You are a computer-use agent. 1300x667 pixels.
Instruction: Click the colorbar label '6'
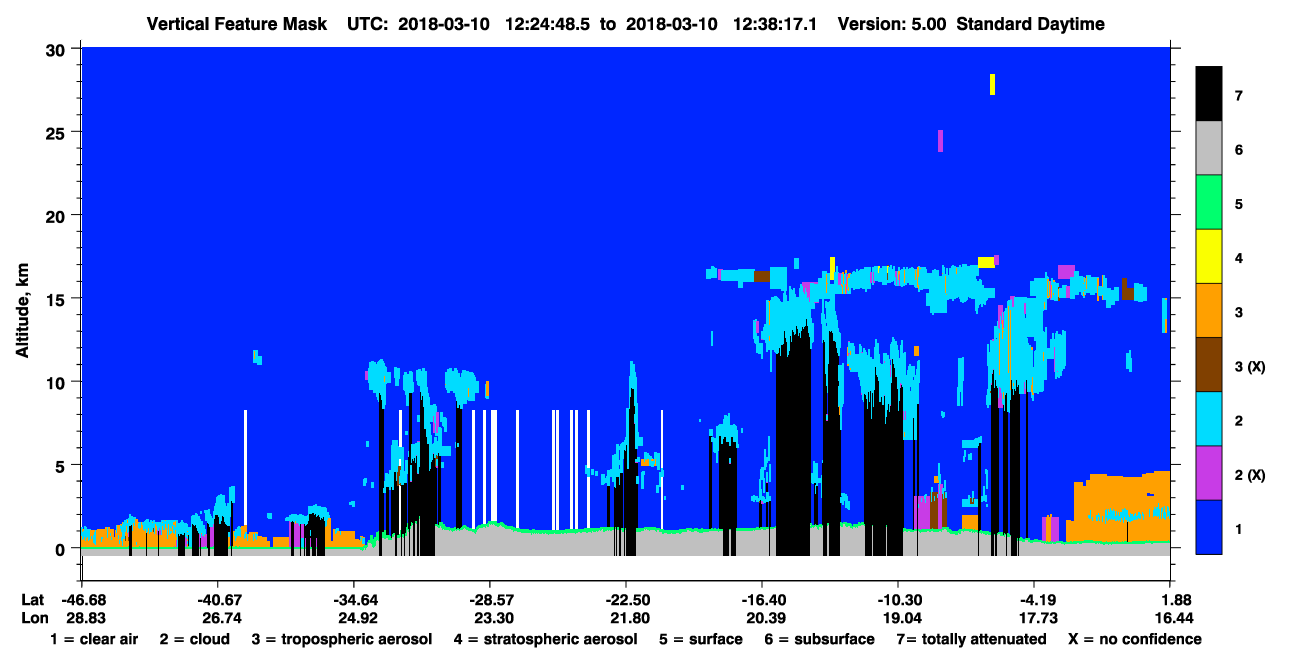[x=1239, y=150]
